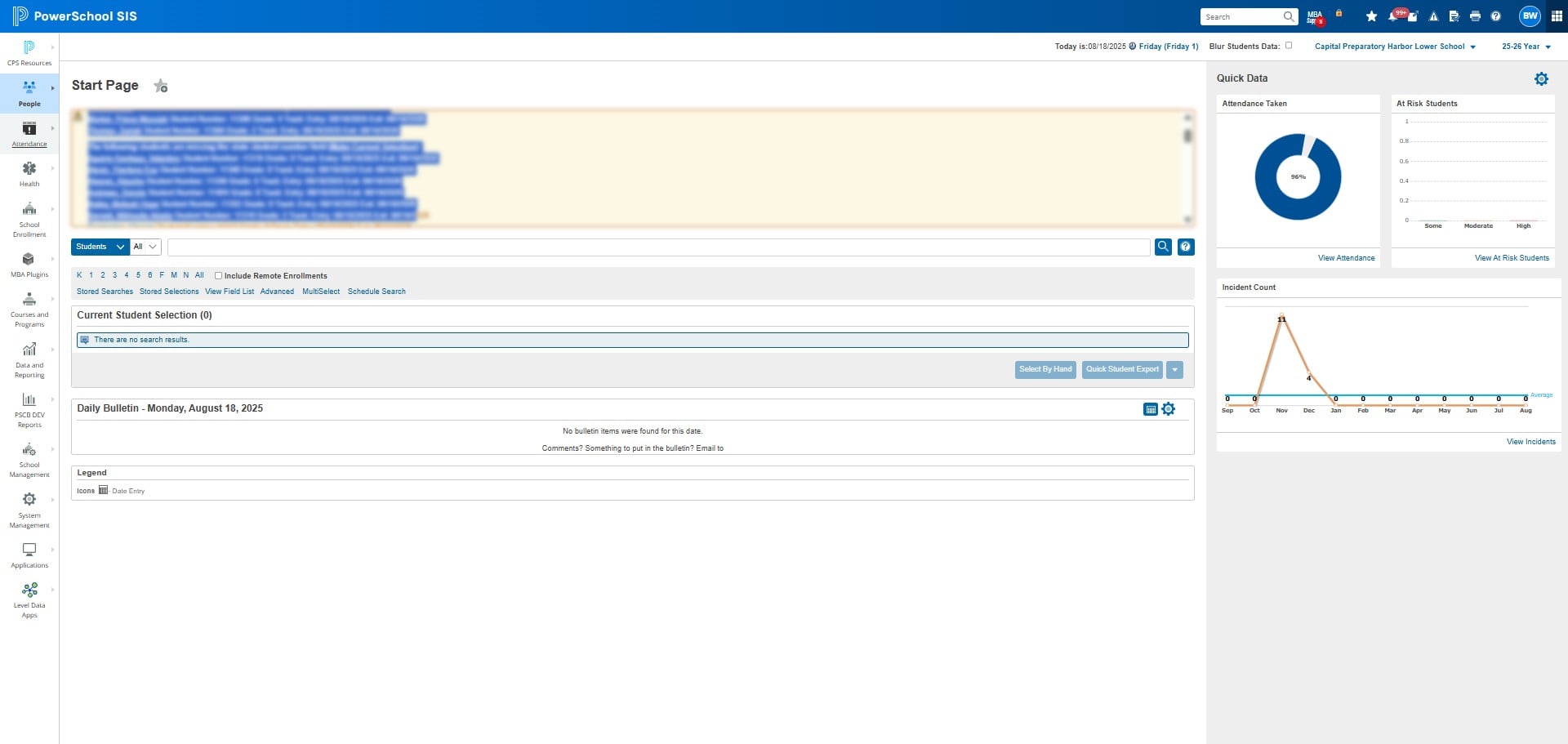The height and width of the screenshot is (744, 1568).
Task: Click the Stored Searches link
Action: pos(105,292)
